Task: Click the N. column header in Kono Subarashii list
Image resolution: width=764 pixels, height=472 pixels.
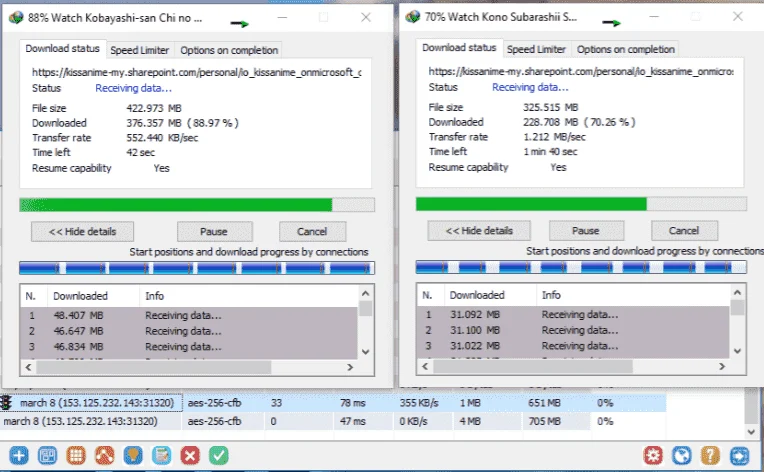Action: (430, 295)
